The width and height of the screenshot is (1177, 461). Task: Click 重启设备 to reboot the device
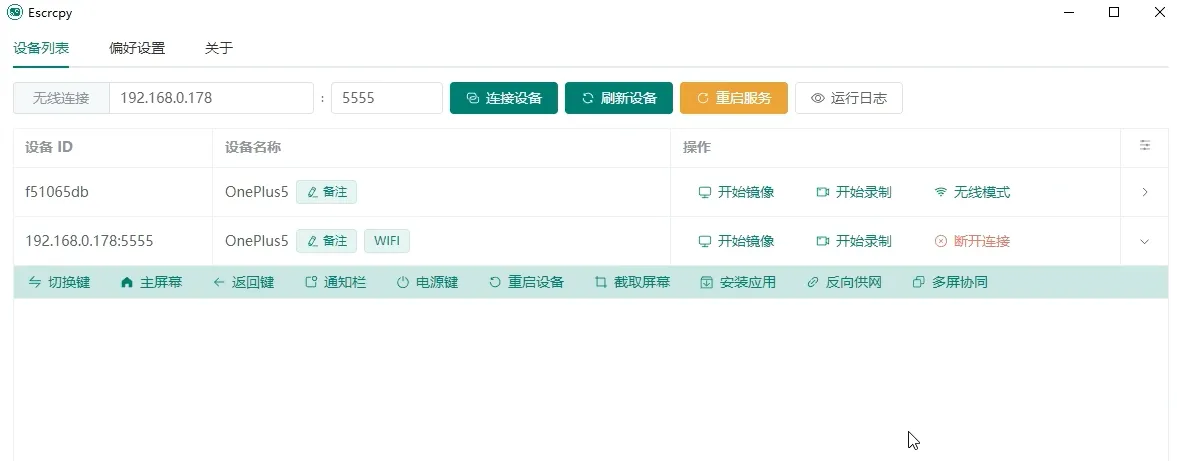tap(526, 282)
